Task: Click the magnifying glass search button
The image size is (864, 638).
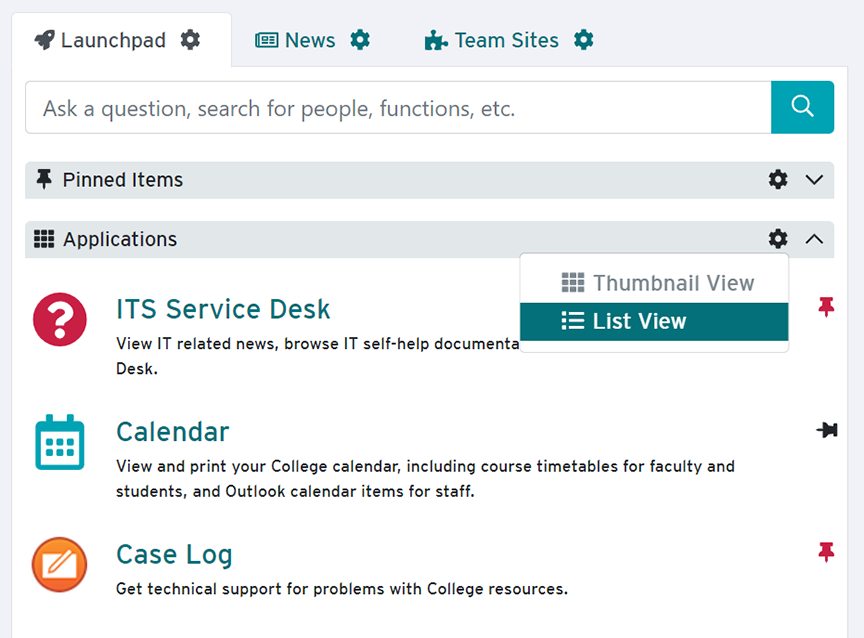Action: coord(802,107)
